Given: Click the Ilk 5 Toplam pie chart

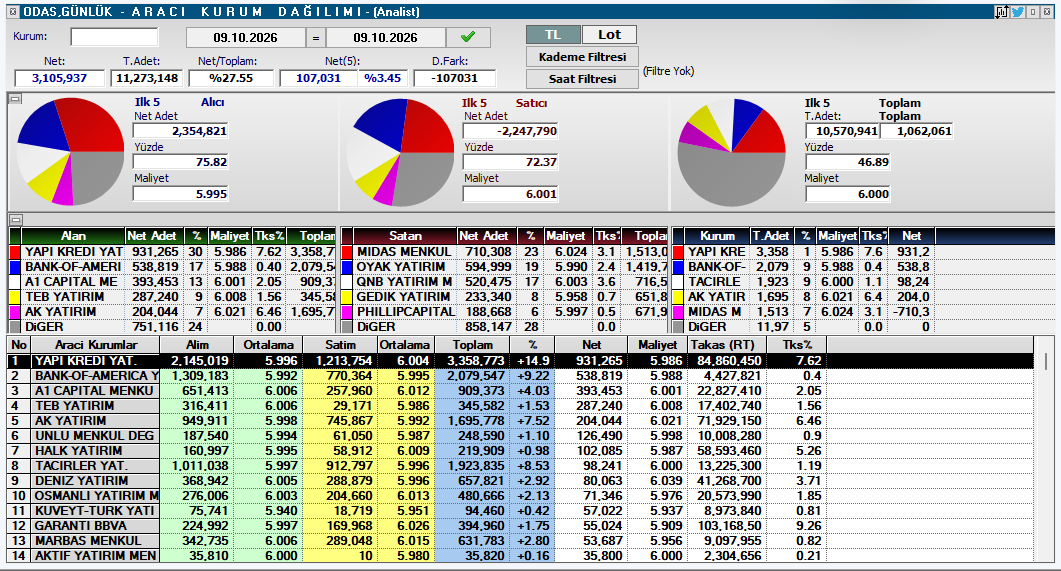Looking at the screenshot, I should 731,152.
